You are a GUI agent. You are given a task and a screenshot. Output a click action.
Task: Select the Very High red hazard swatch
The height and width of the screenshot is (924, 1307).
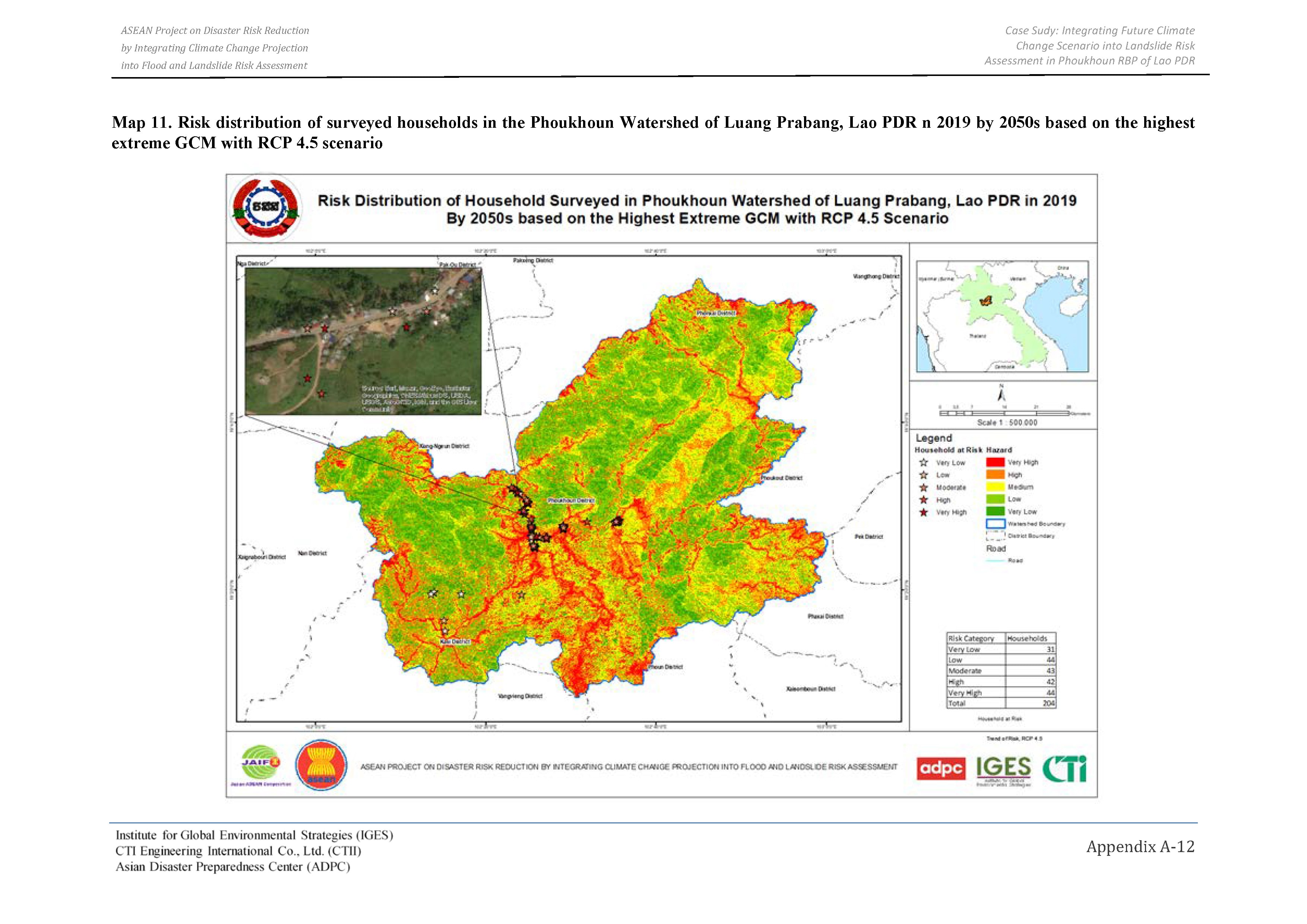[x=995, y=462]
